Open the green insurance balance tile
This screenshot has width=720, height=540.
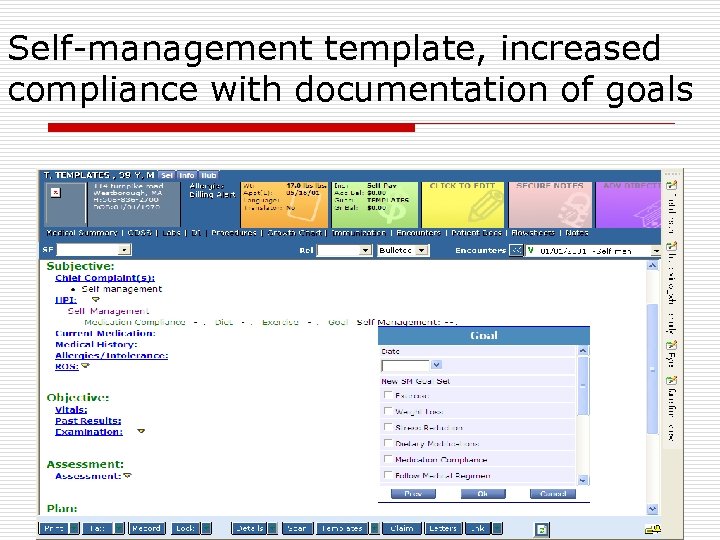click(375, 204)
